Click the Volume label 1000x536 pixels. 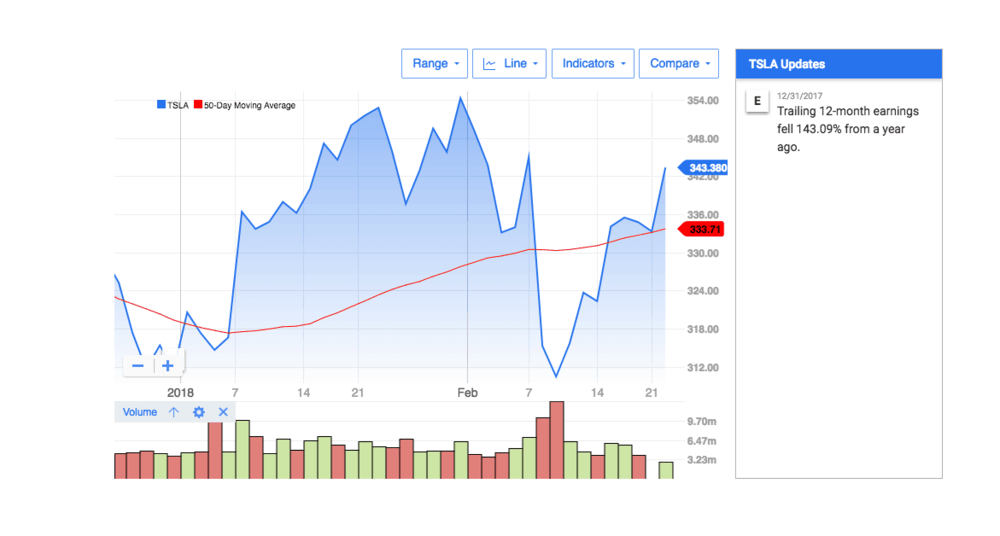pyautogui.click(x=140, y=412)
